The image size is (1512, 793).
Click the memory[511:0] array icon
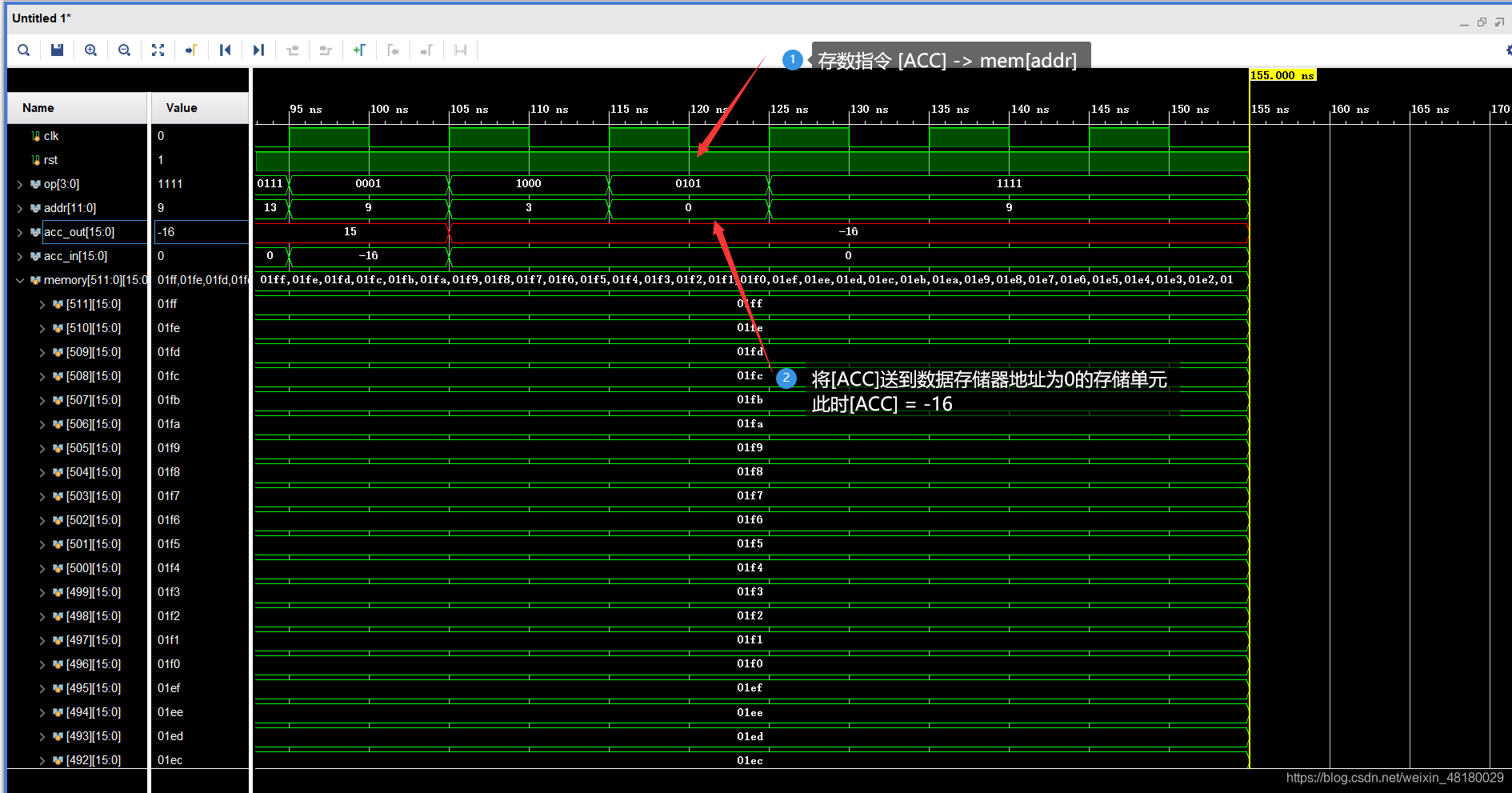click(36, 280)
